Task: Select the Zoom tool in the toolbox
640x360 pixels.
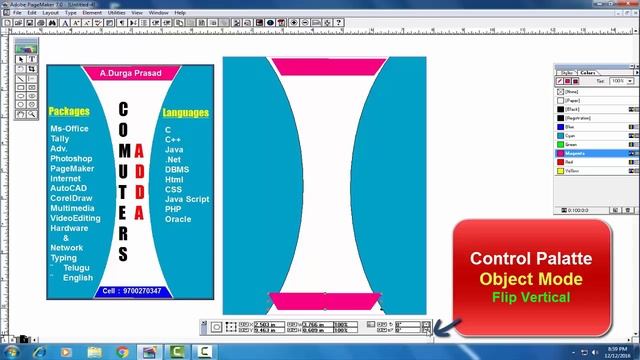Action: coord(32,114)
